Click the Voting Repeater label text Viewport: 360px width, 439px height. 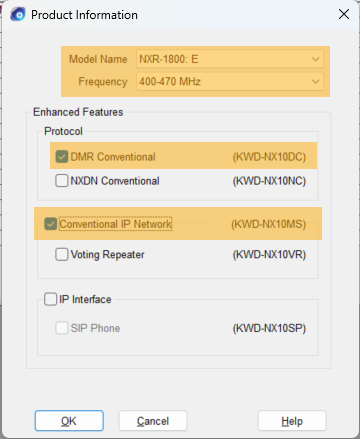[x=108, y=255]
